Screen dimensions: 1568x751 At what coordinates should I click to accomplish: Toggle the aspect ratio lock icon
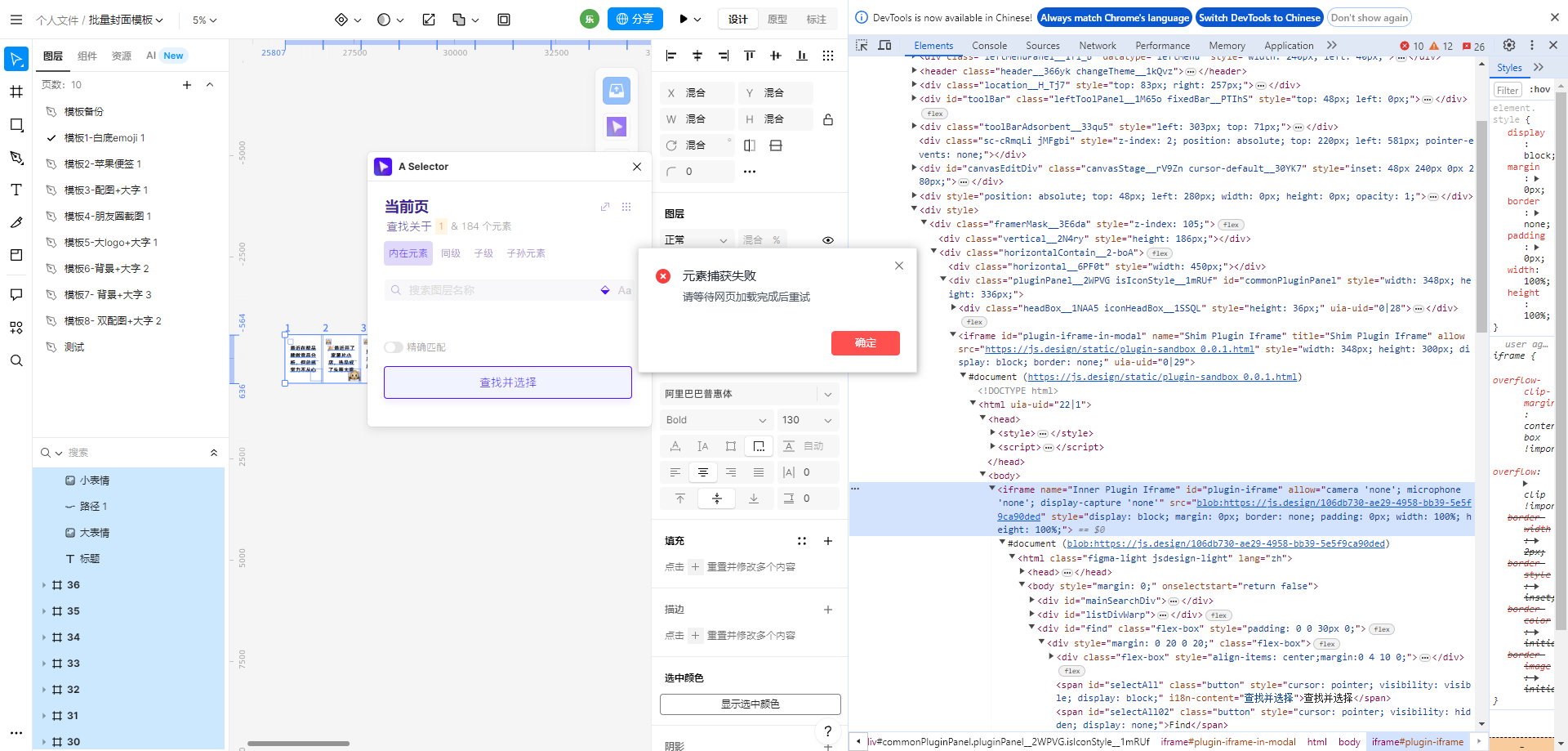(827, 119)
